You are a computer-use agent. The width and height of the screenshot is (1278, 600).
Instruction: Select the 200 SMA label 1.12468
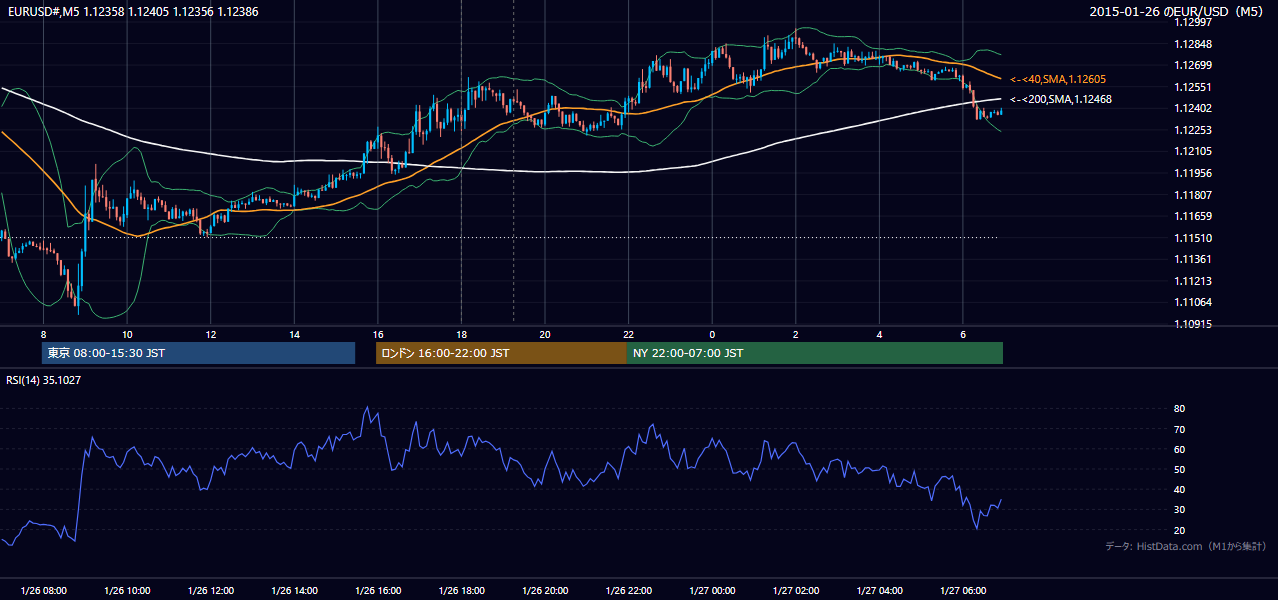coord(1061,99)
